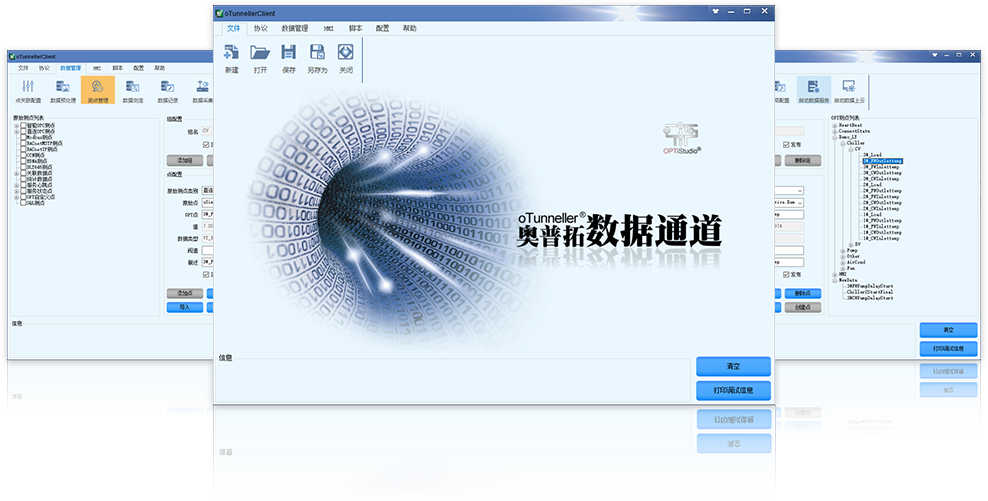Click the 组名 input field in left window
988x501 pixels.
click(207, 132)
